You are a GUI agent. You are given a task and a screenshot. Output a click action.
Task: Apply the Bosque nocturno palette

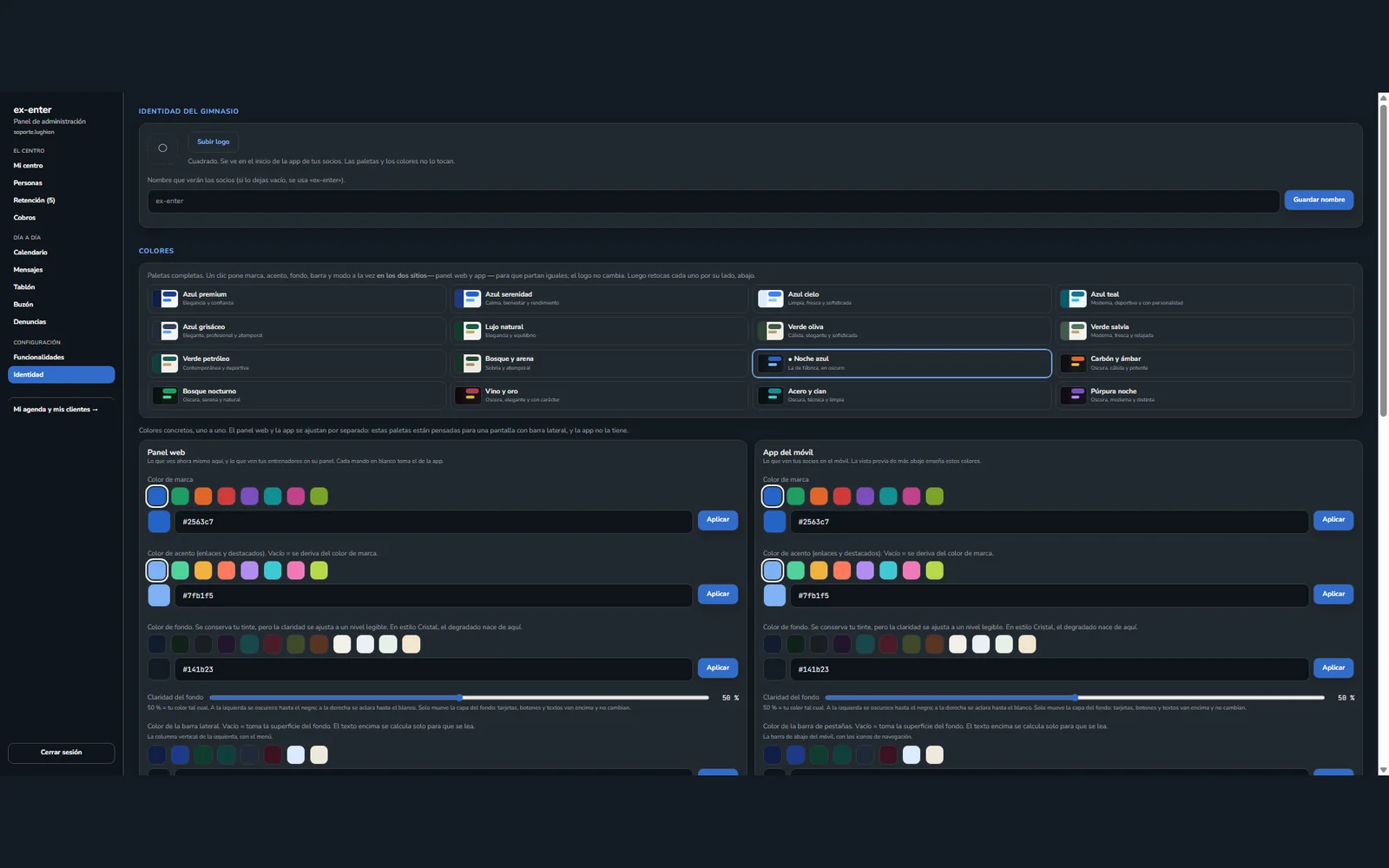click(297, 396)
